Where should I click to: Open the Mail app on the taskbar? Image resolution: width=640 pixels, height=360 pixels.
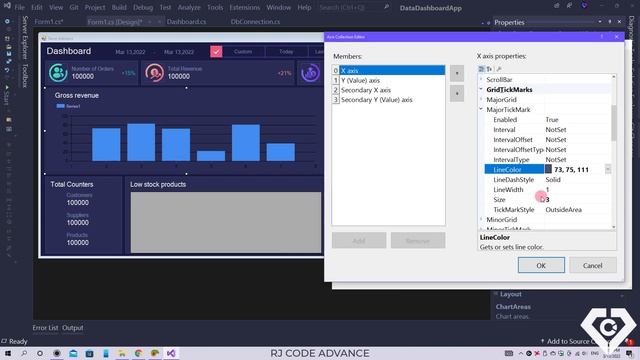point(73,353)
